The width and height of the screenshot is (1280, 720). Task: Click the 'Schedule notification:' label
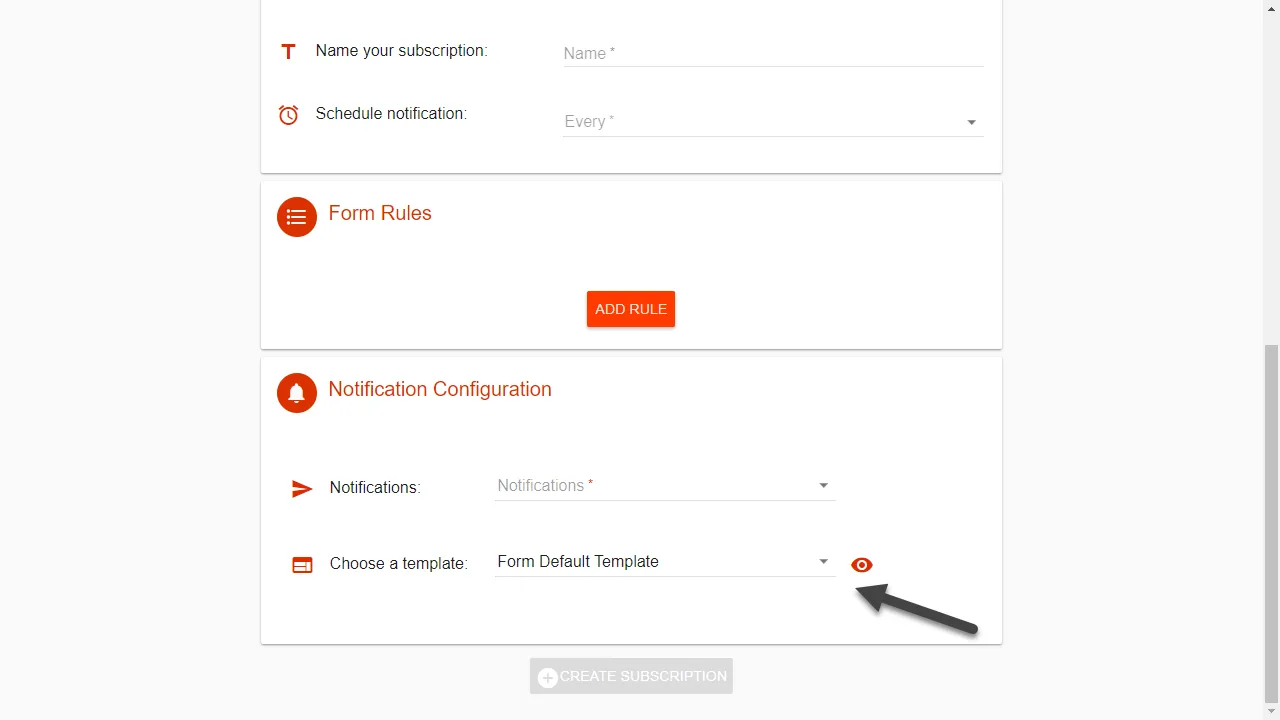392,113
